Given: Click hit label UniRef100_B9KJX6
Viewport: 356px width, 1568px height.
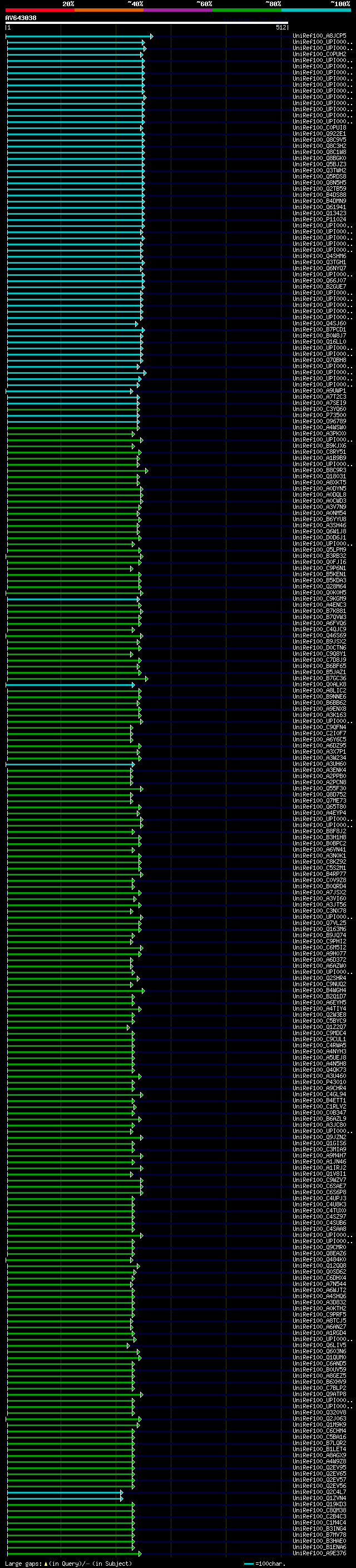Looking at the screenshot, I should pos(319,446).
